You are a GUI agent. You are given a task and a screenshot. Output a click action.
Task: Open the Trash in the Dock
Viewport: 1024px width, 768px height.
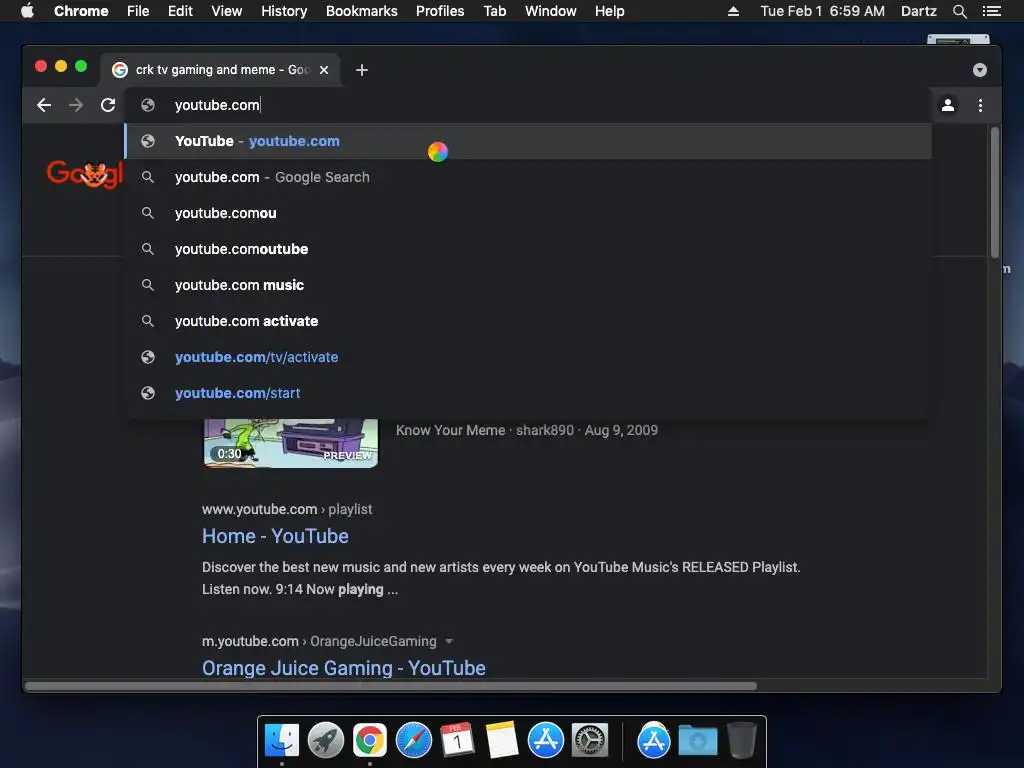click(741, 740)
